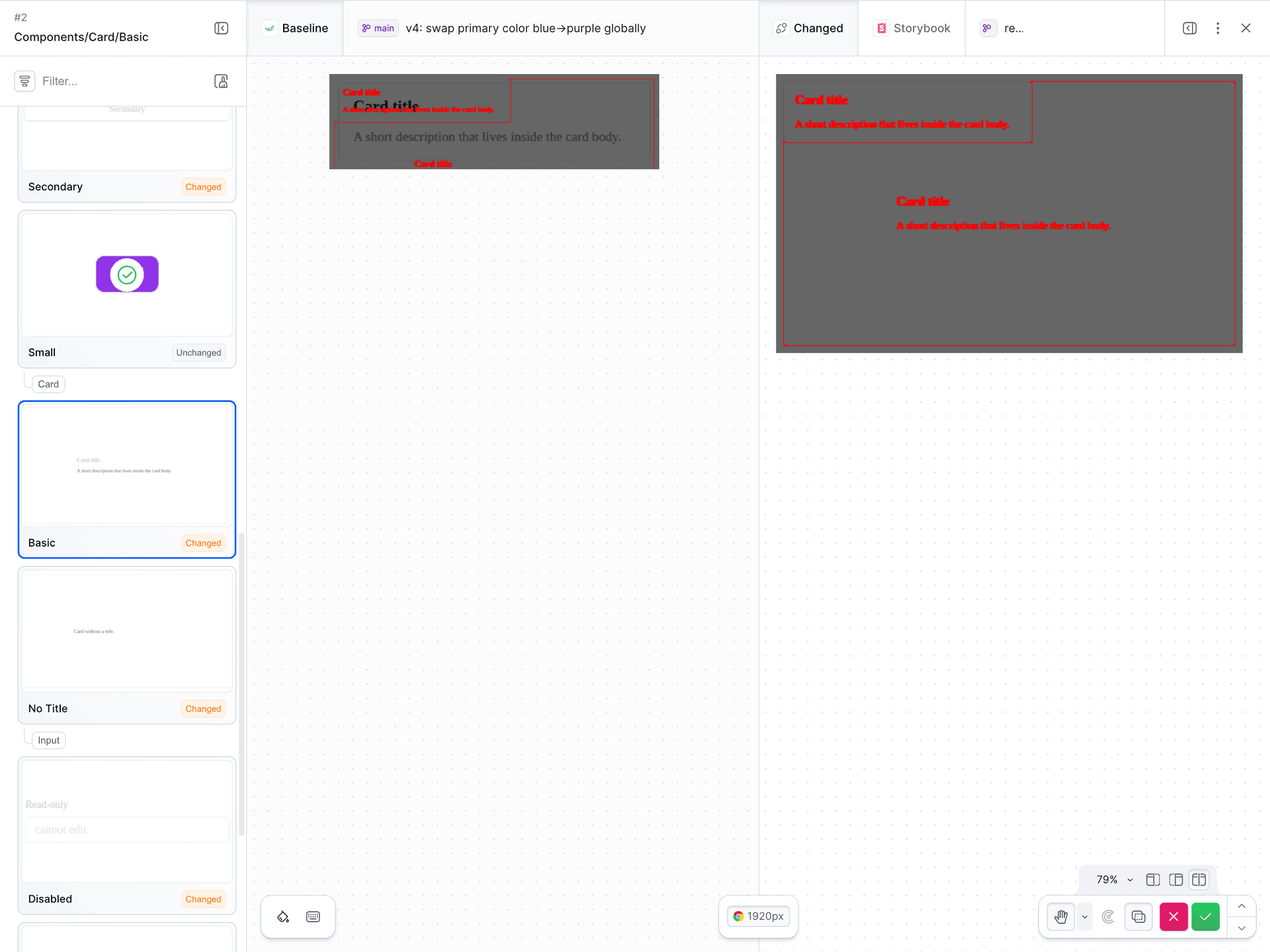Image resolution: width=1270 pixels, height=952 pixels.
Task: Switch to the Changed tab
Action: click(809, 28)
